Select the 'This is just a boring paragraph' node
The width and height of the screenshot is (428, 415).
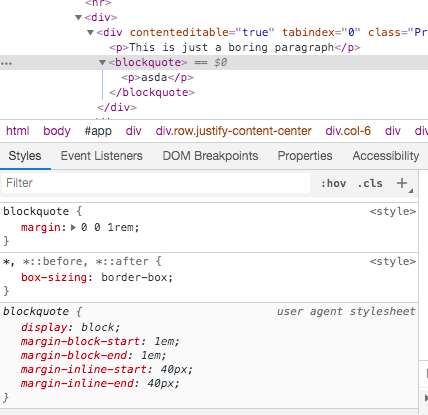[235, 47]
